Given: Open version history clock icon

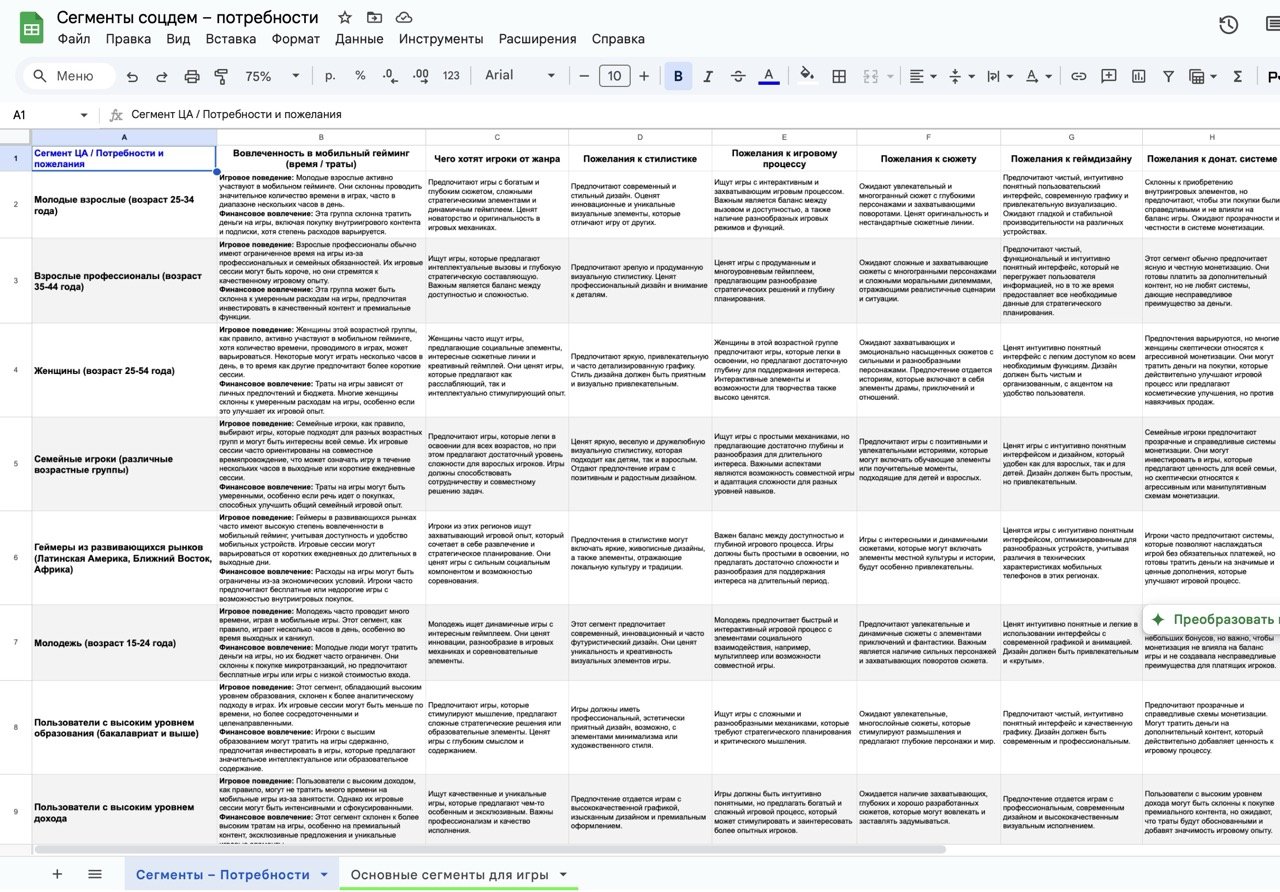Looking at the screenshot, I should pos(1229,25).
